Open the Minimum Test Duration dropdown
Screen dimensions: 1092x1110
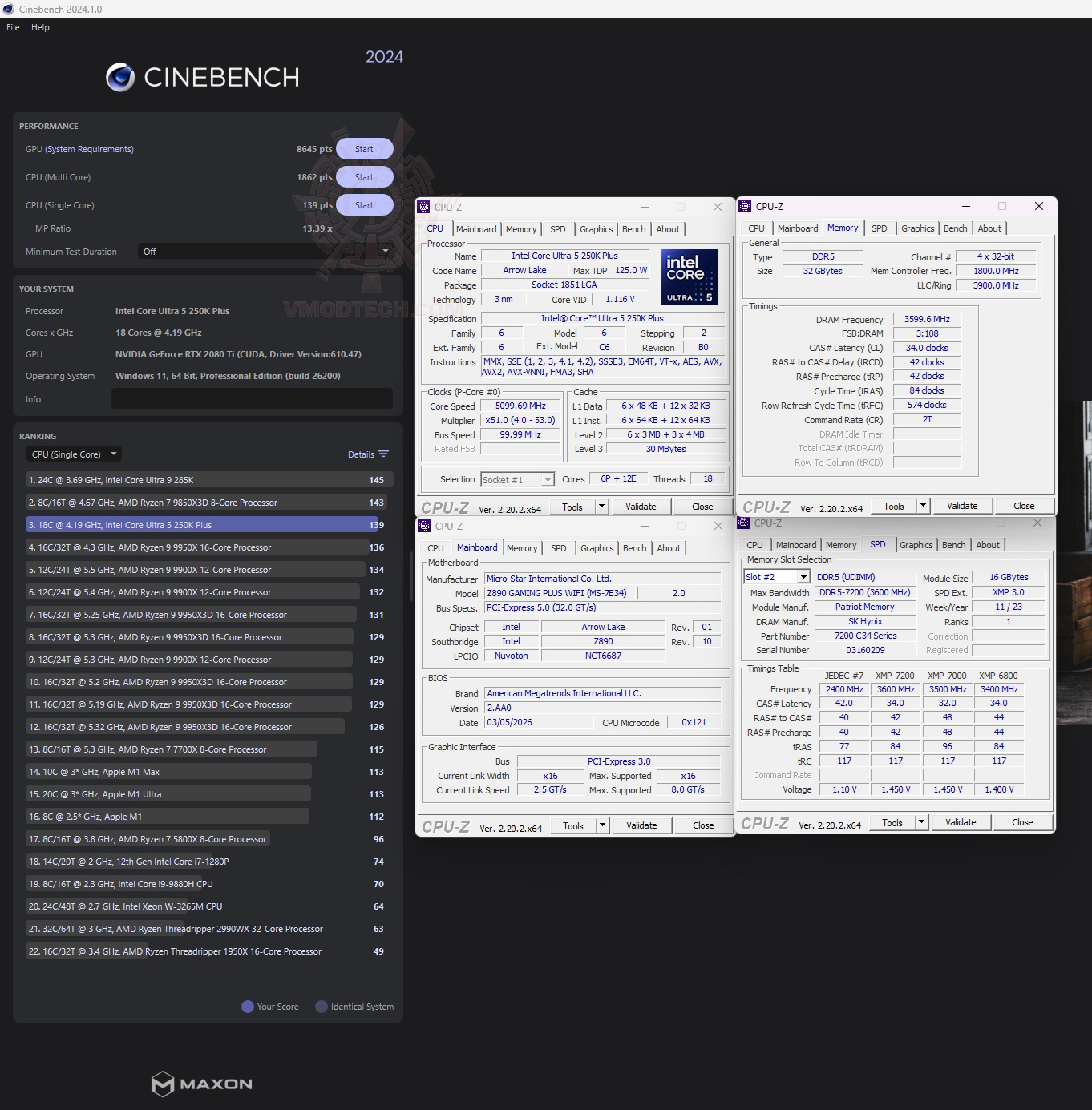(x=265, y=252)
